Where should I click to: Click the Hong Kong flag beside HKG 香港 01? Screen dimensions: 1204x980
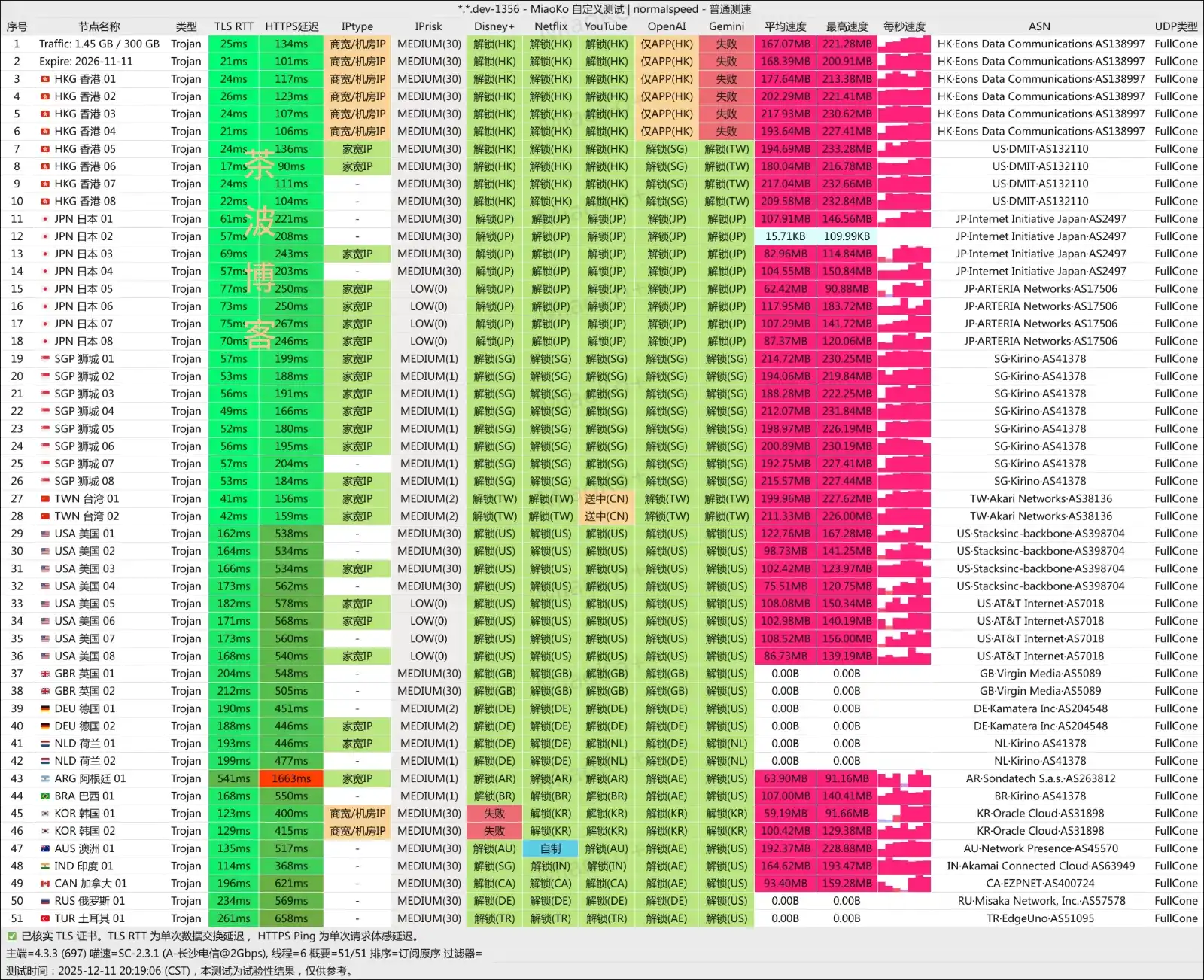[45, 79]
